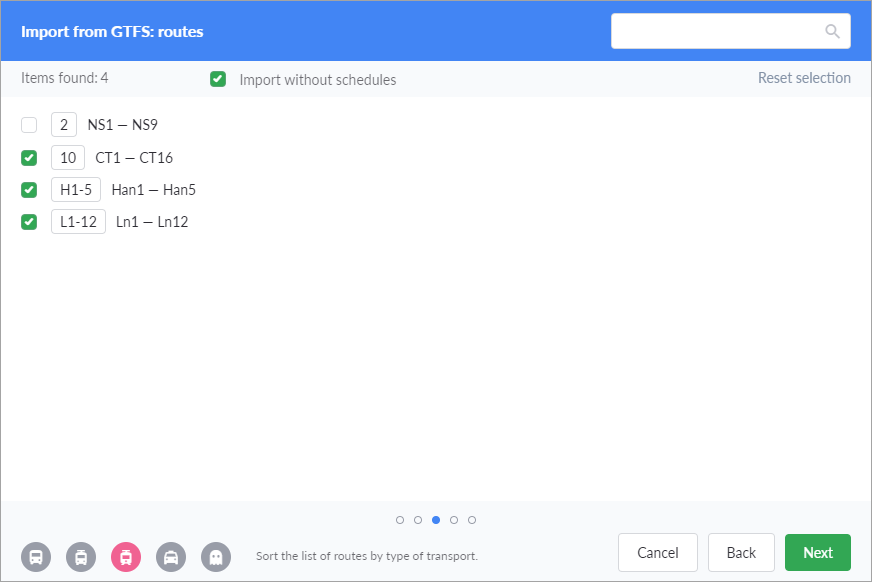Screen dimensions: 872x582
Task: Click into the search routes field
Action: pos(716,31)
